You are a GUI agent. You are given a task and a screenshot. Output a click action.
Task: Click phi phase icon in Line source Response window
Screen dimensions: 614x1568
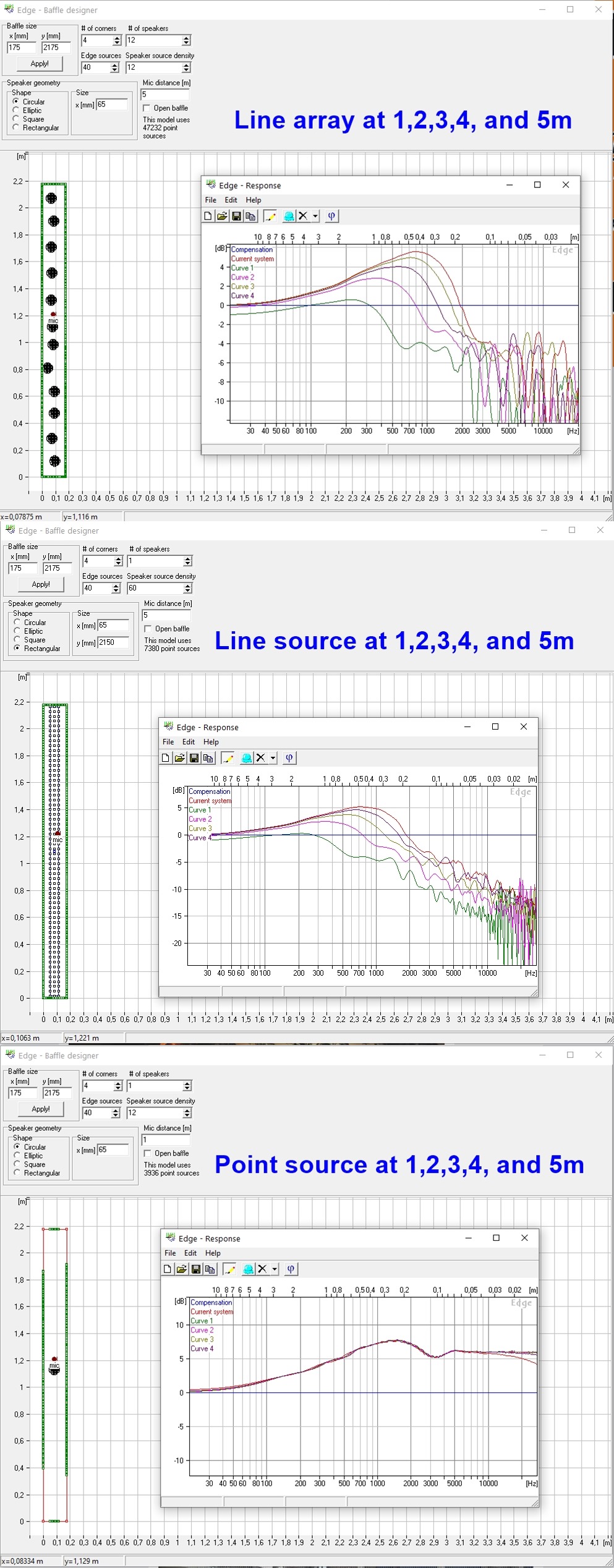coord(289,757)
